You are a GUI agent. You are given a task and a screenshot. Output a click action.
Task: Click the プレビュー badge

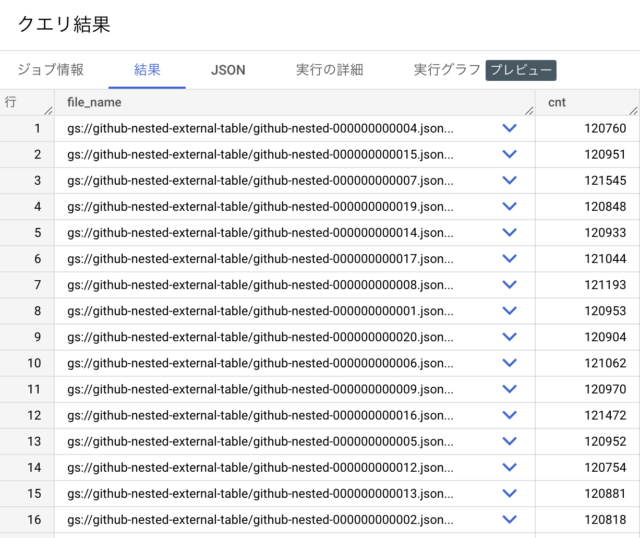click(521, 70)
